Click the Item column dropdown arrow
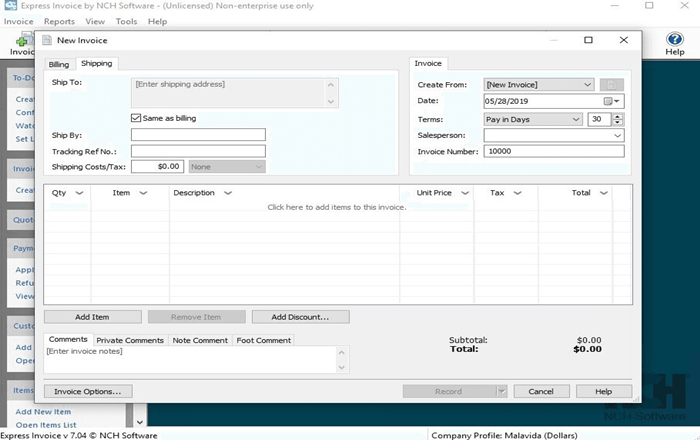This screenshot has height=440, width=700. click(143, 193)
